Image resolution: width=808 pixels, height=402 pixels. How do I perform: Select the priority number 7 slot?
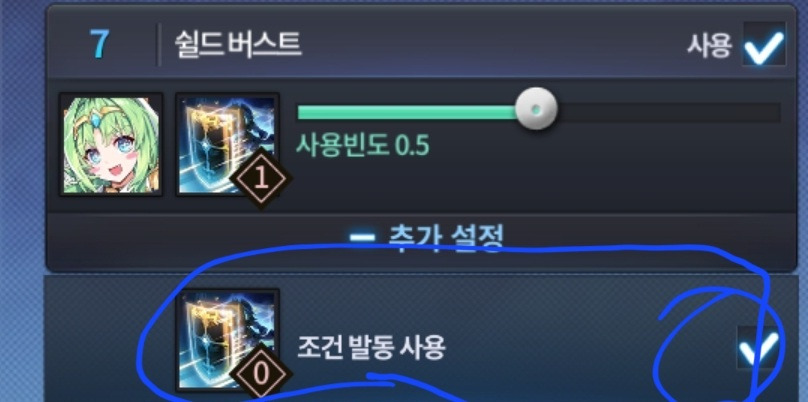tap(99, 44)
